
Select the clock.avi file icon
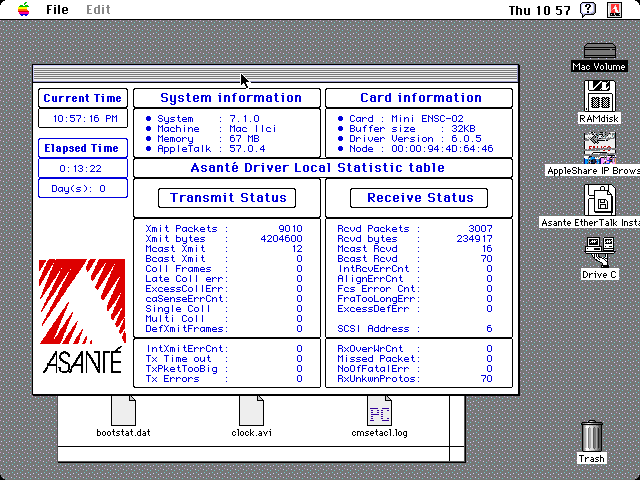(251, 410)
